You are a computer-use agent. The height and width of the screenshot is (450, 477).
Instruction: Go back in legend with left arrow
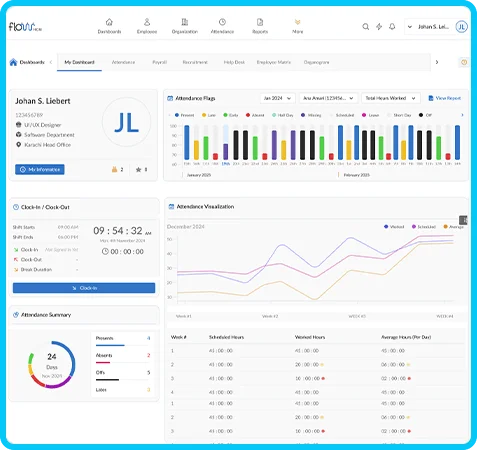point(169,115)
